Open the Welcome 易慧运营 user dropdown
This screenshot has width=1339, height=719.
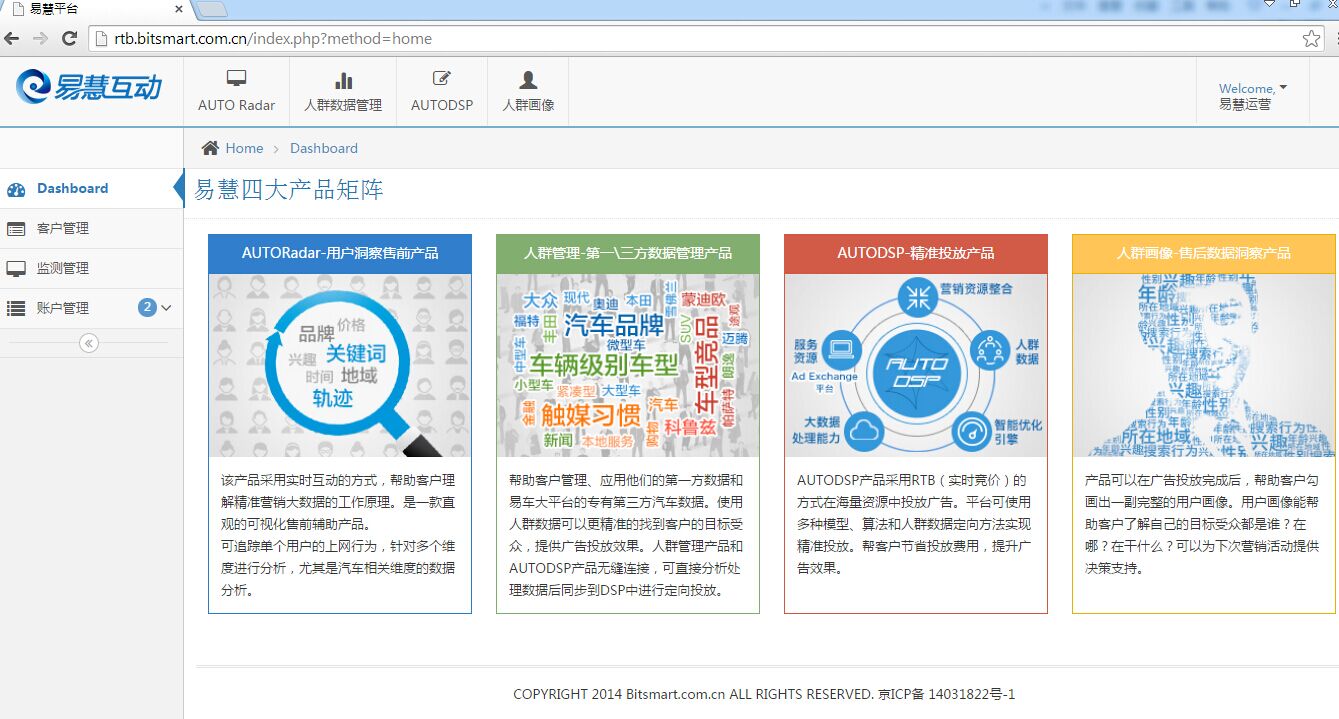coord(1252,95)
